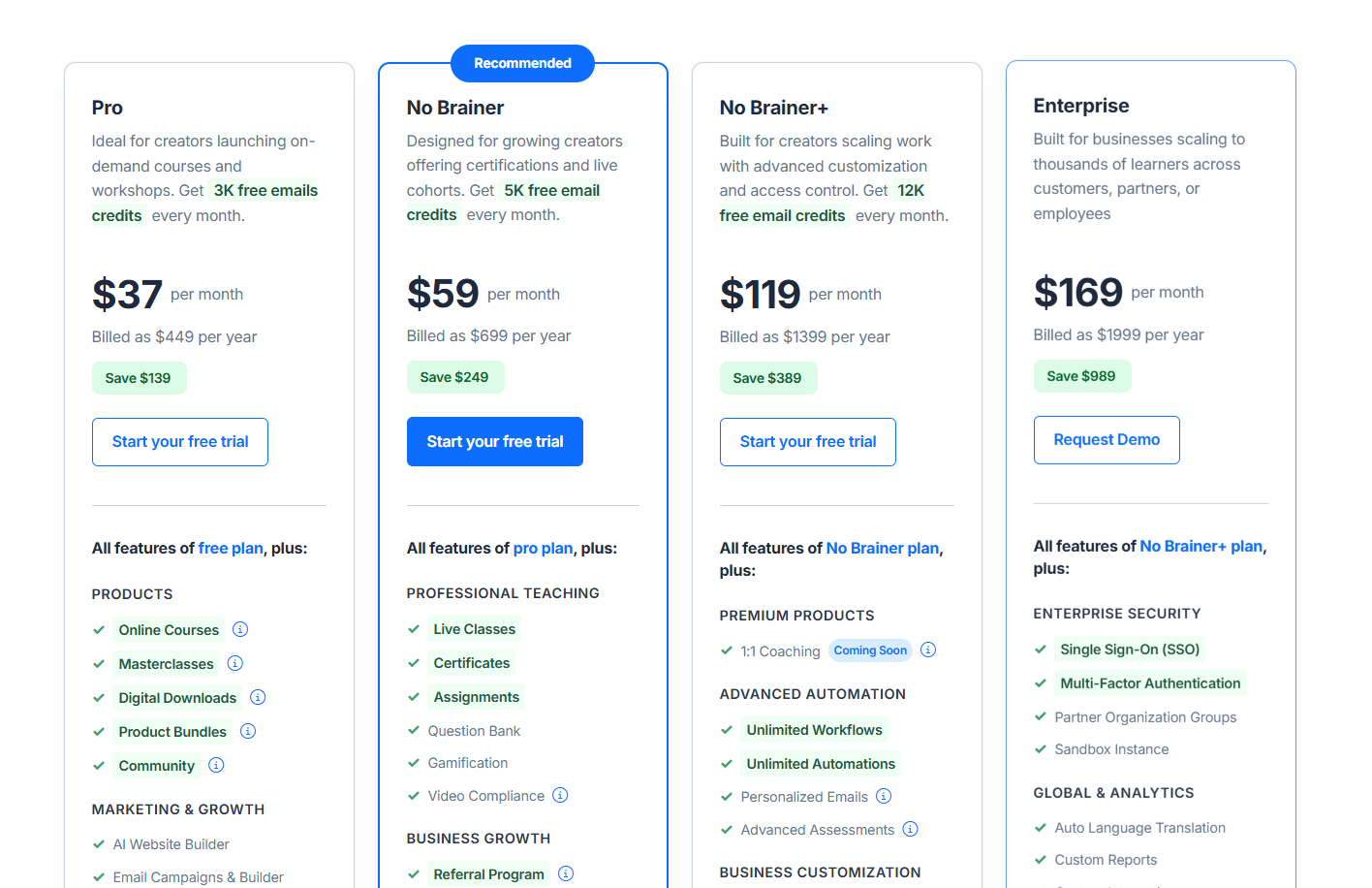Start free trial for Pro plan
The image size is (1372, 888).
click(x=180, y=442)
